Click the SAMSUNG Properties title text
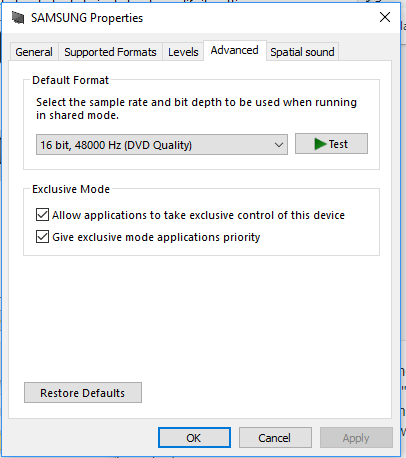 click(x=87, y=18)
